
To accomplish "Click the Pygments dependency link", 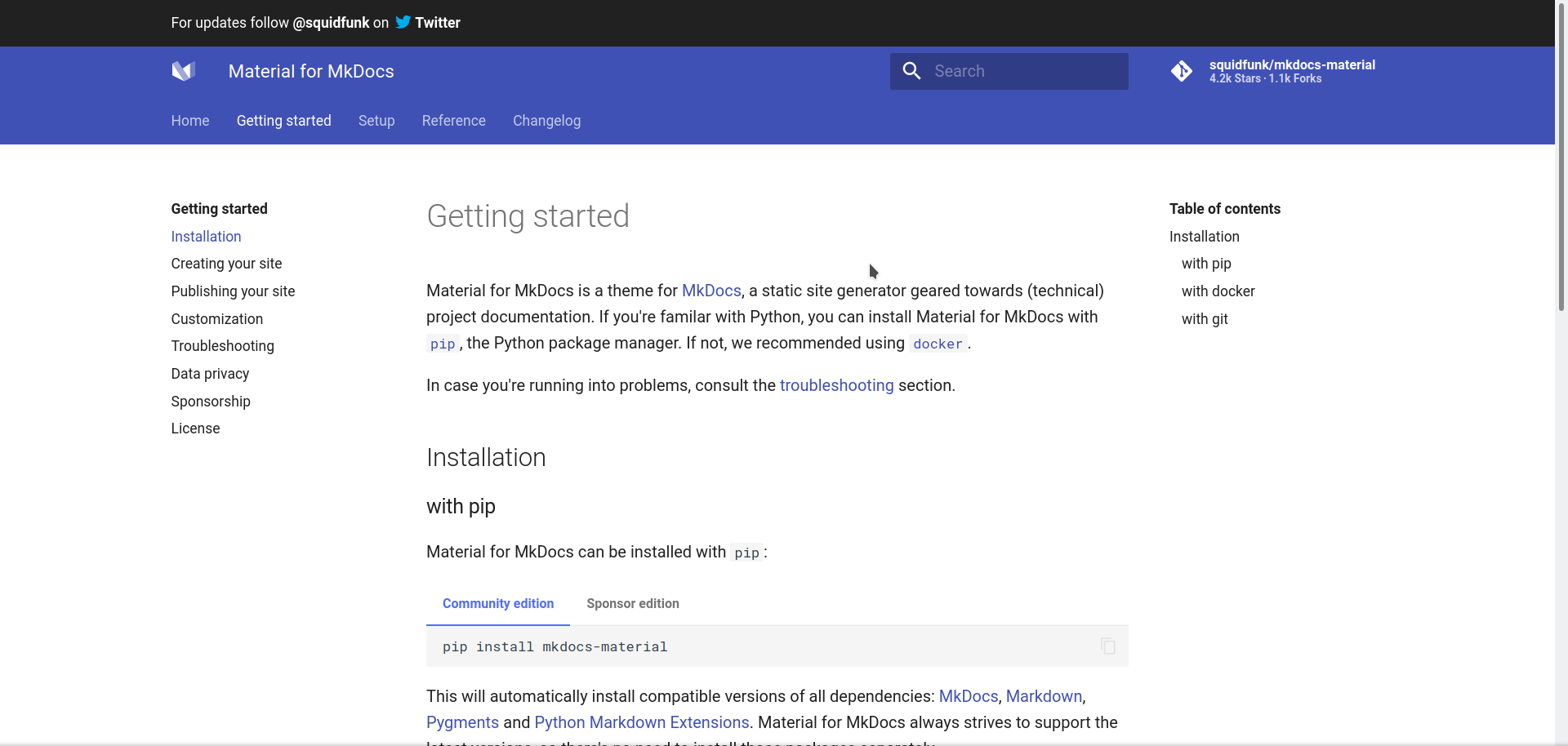I will pyautogui.click(x=462, y=722).
